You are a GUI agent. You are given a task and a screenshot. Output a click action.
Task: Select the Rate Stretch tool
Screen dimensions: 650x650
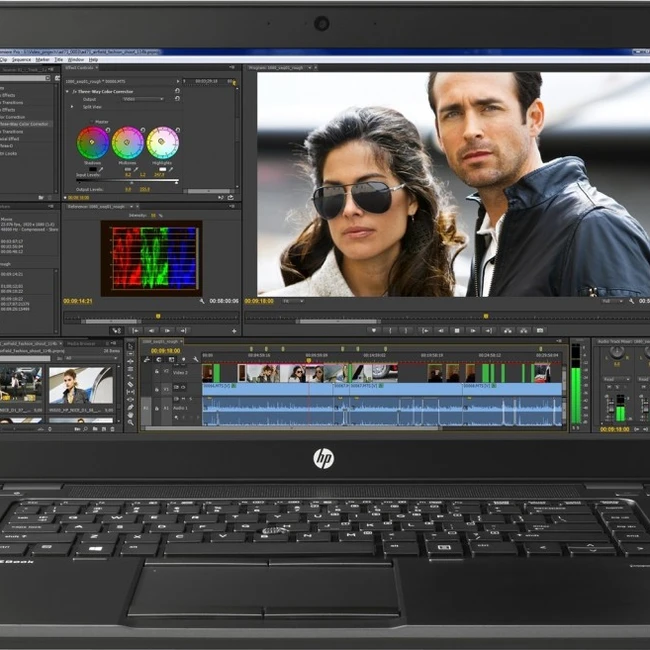coord(131,376)
